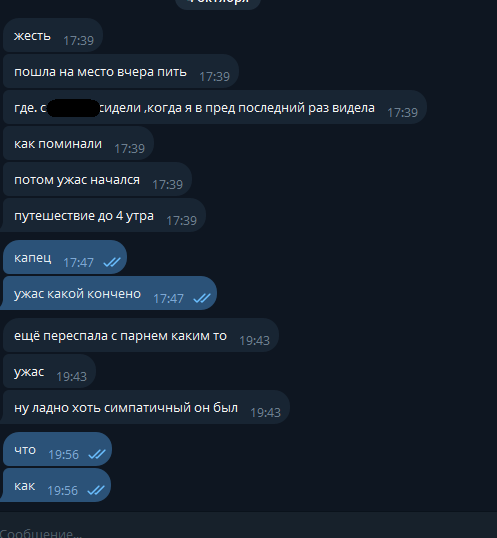Image resolution: width=497 pixels, height=538 pixels.
Task: Click the double-check icon on 'ужас какой кончено'
Action: click(202, 299)
